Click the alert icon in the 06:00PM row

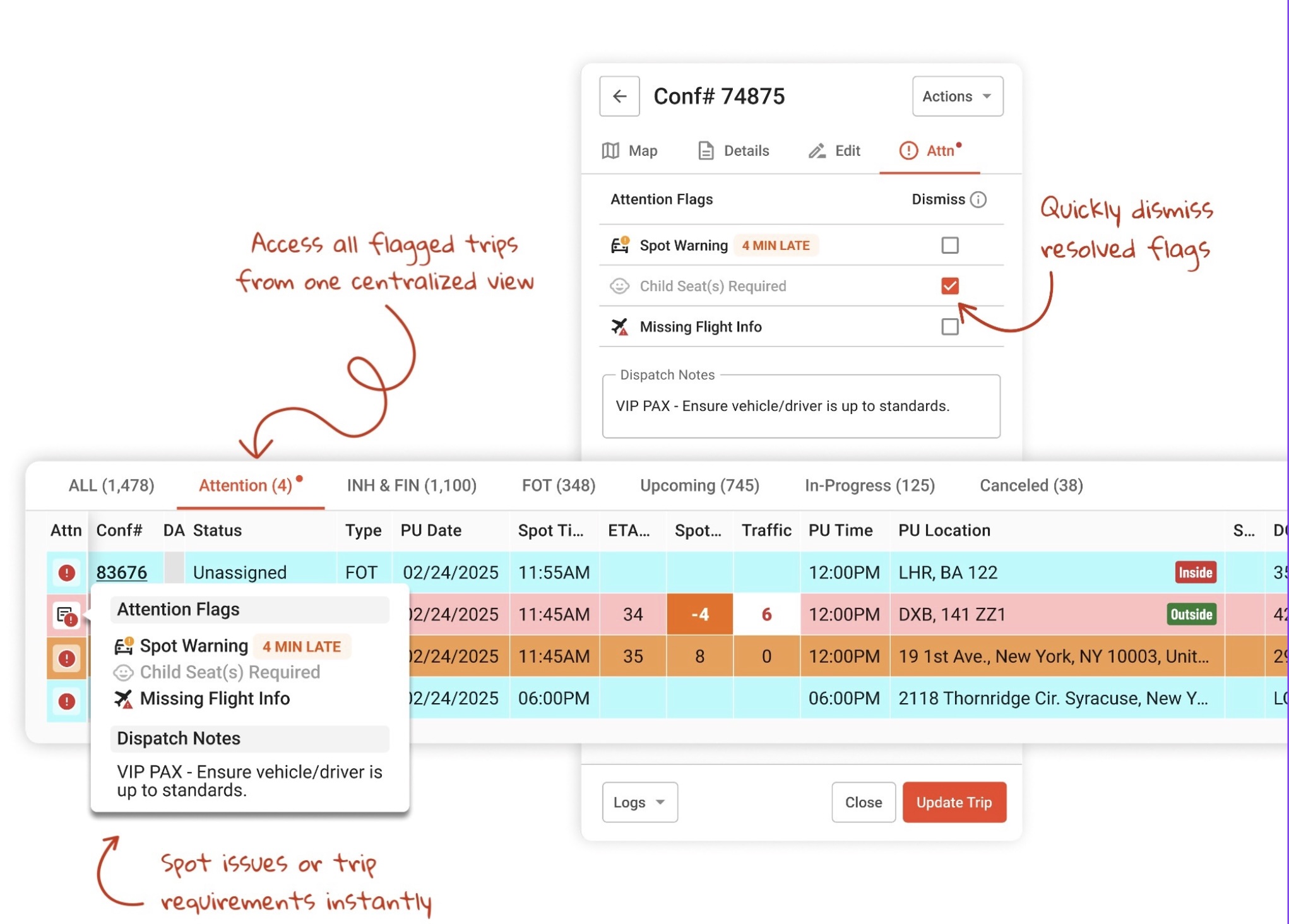pyautogui.click(x=66, y=700)
